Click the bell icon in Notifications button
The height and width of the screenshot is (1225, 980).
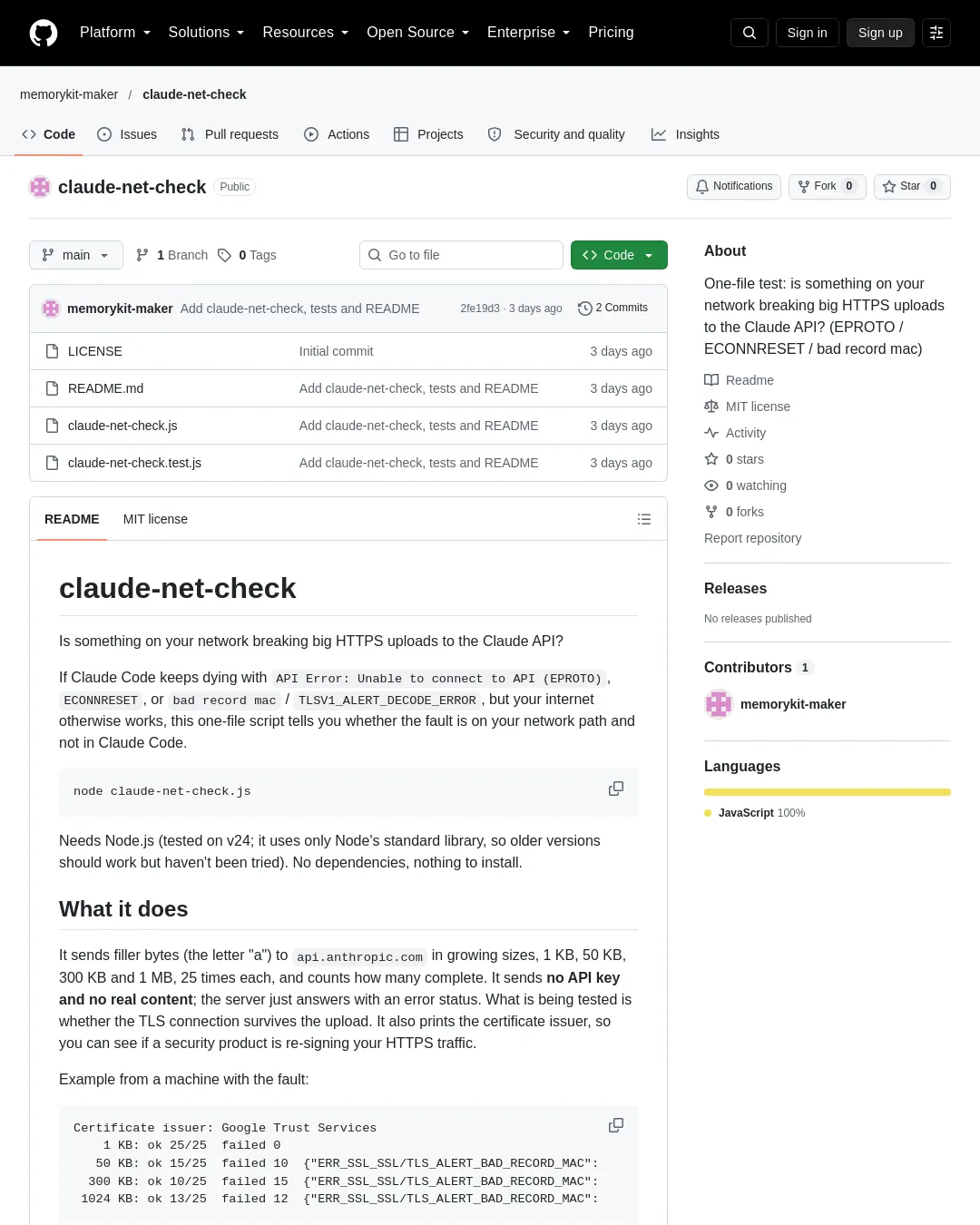click(x=702, y=186)
